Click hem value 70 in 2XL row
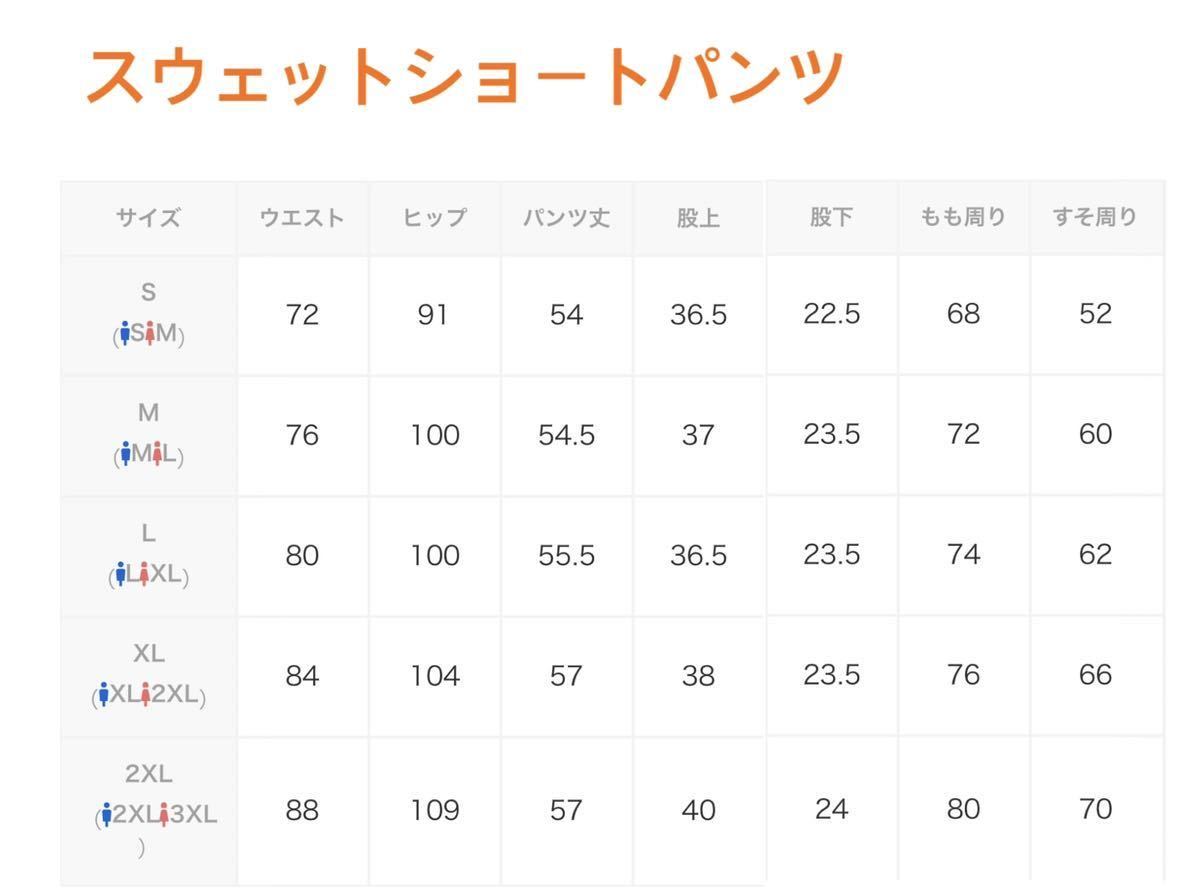 pos(1095,808)
